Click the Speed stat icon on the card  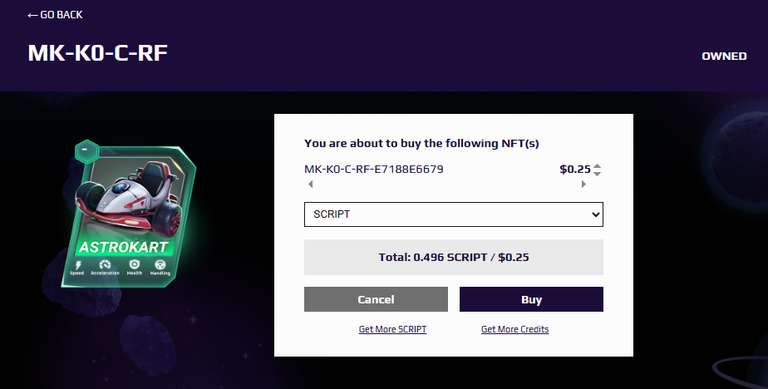click(77, 267)
